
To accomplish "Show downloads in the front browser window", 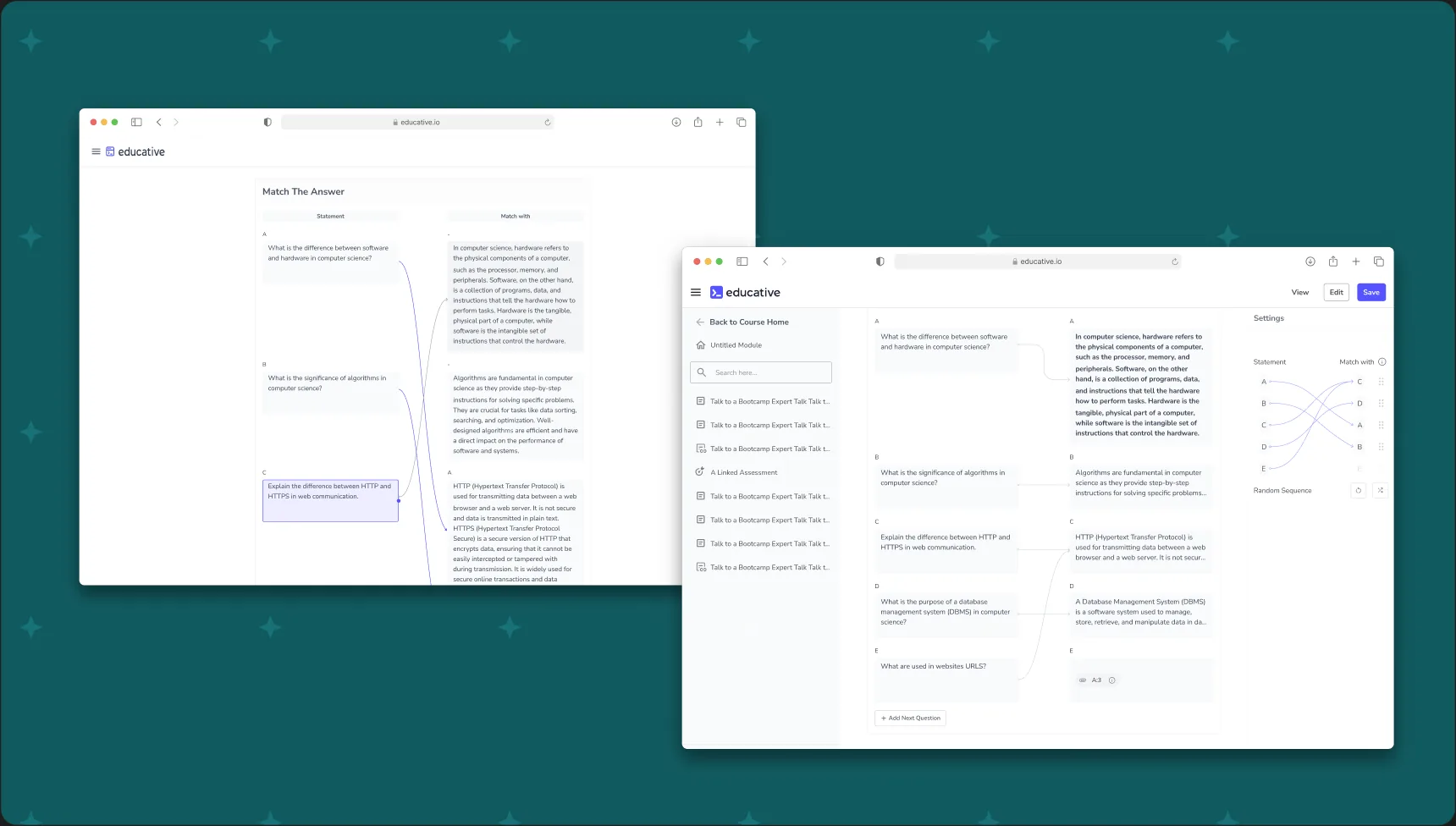I will (1310, 262).
